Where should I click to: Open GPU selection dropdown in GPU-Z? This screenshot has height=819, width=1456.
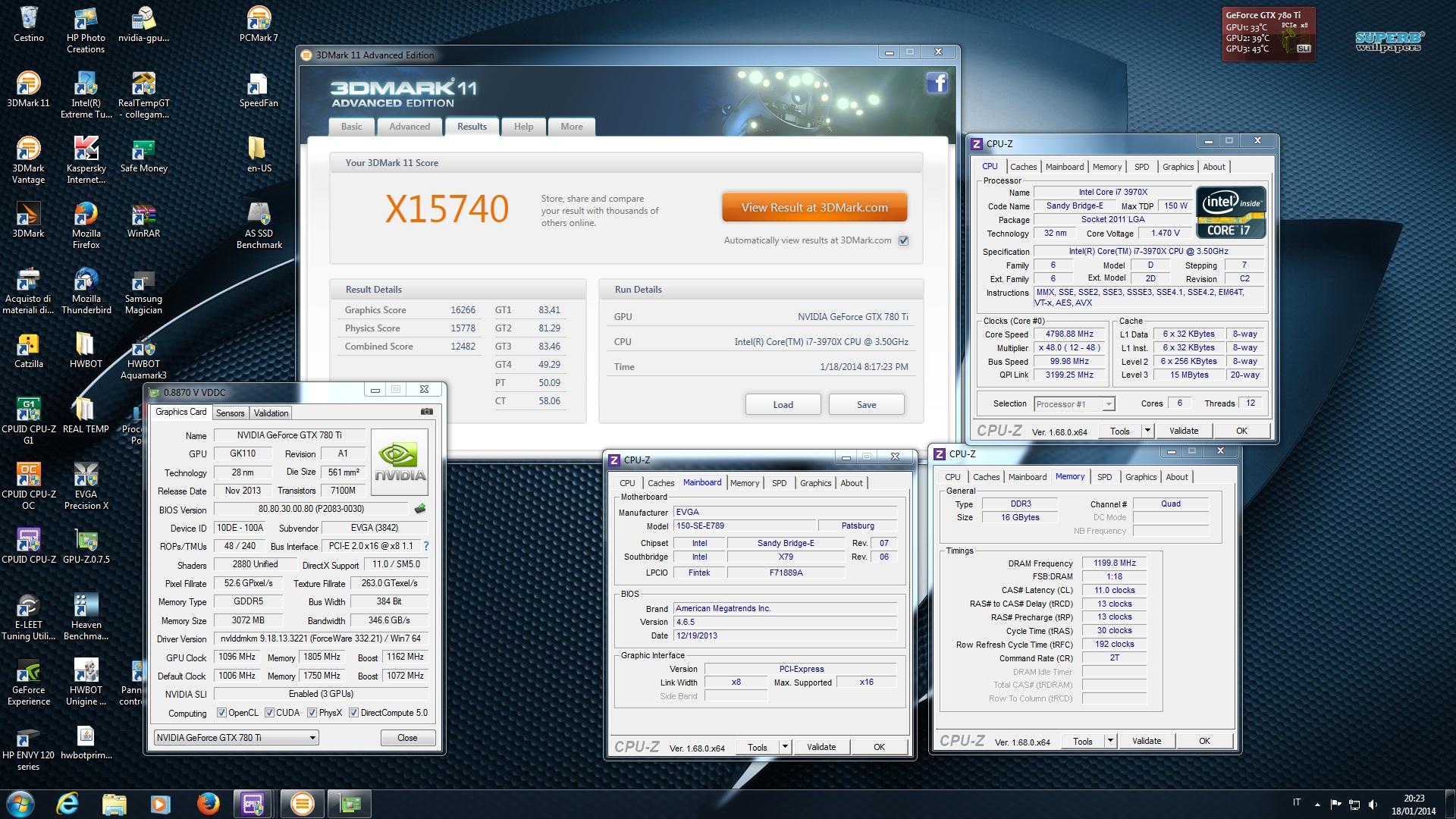236,738
